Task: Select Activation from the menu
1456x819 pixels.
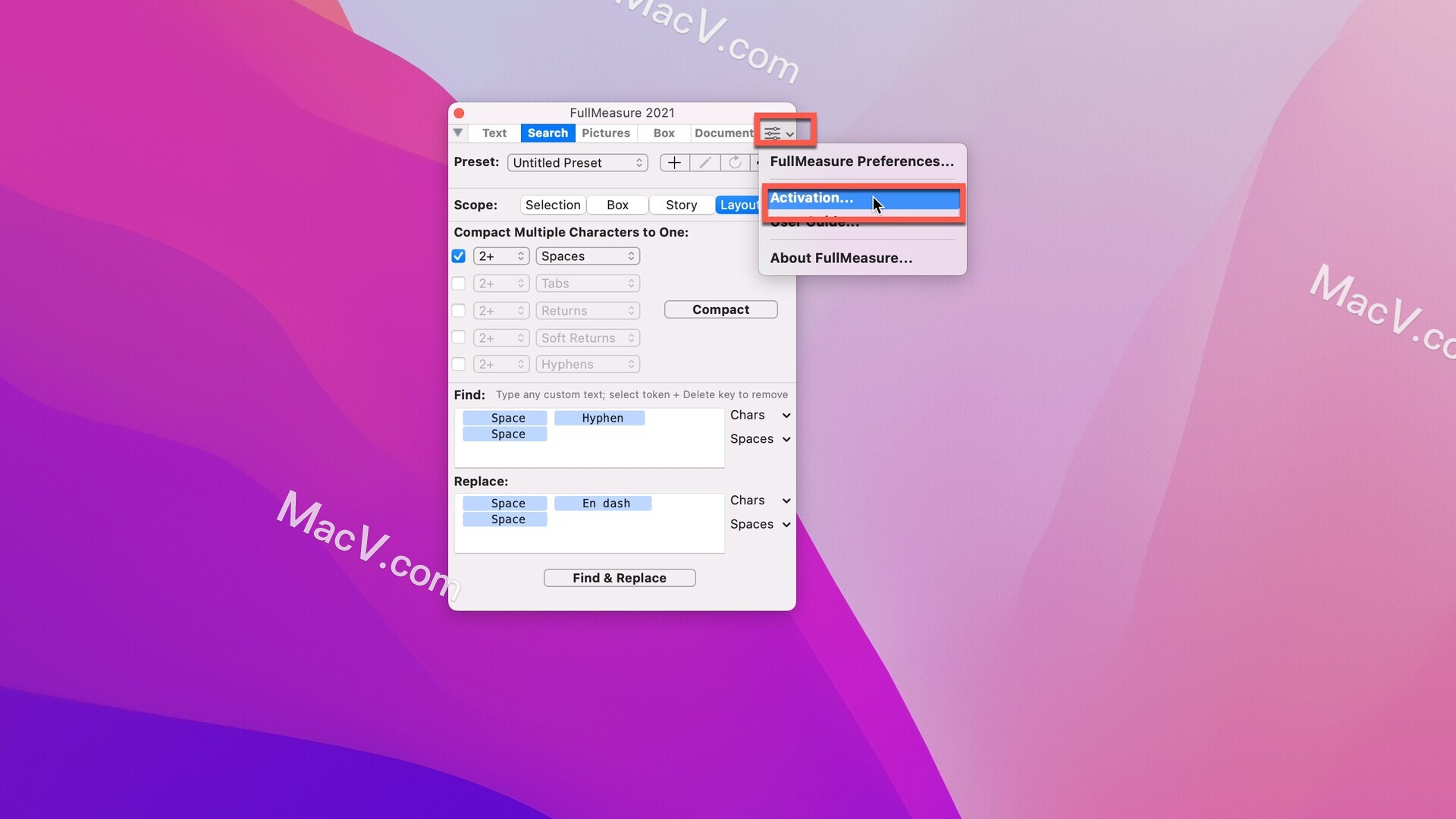Action: pos(862,198)
